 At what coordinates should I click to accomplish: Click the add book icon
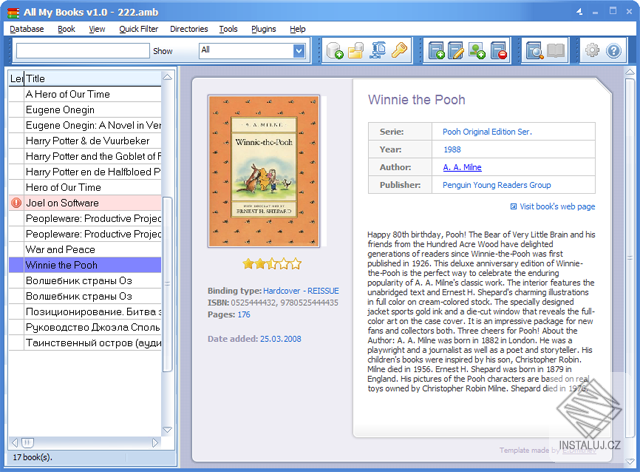coord(436,51)
